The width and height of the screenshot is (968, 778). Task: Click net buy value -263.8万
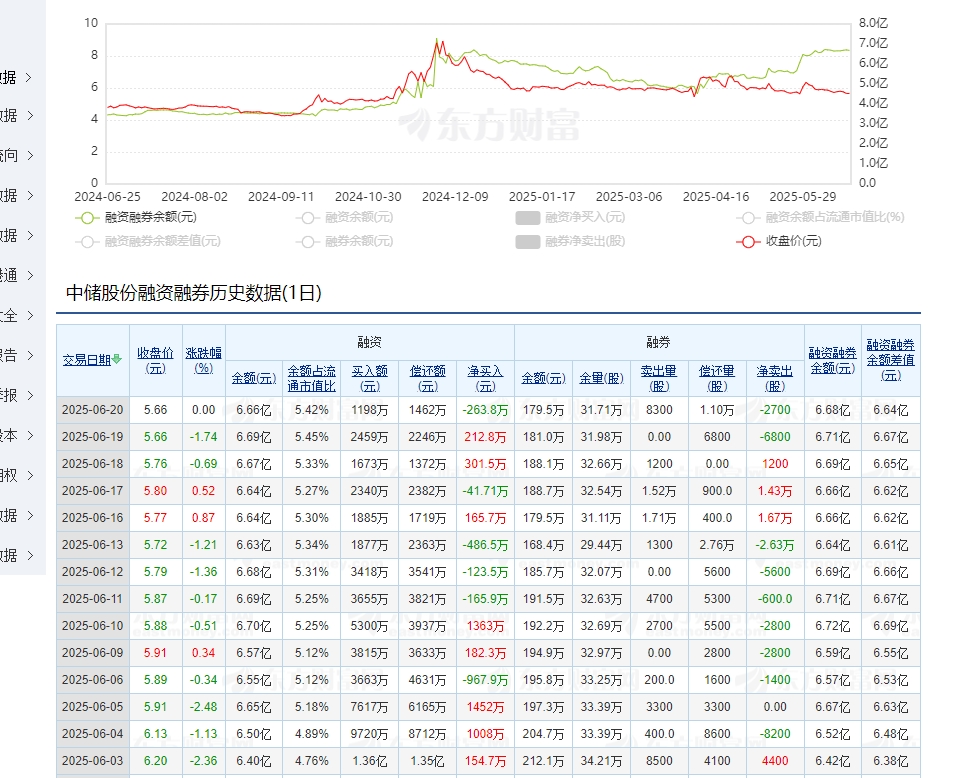[485, 410]
